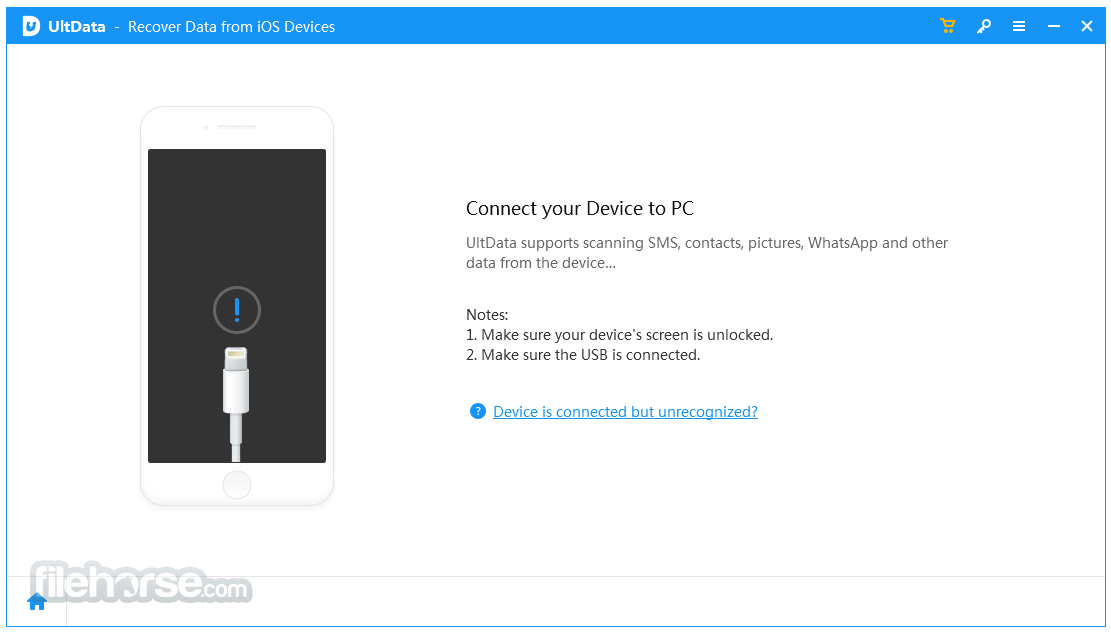Open 'Device is connected but unrecognized?' link
1111x633 pixels.
coord(625,412)
